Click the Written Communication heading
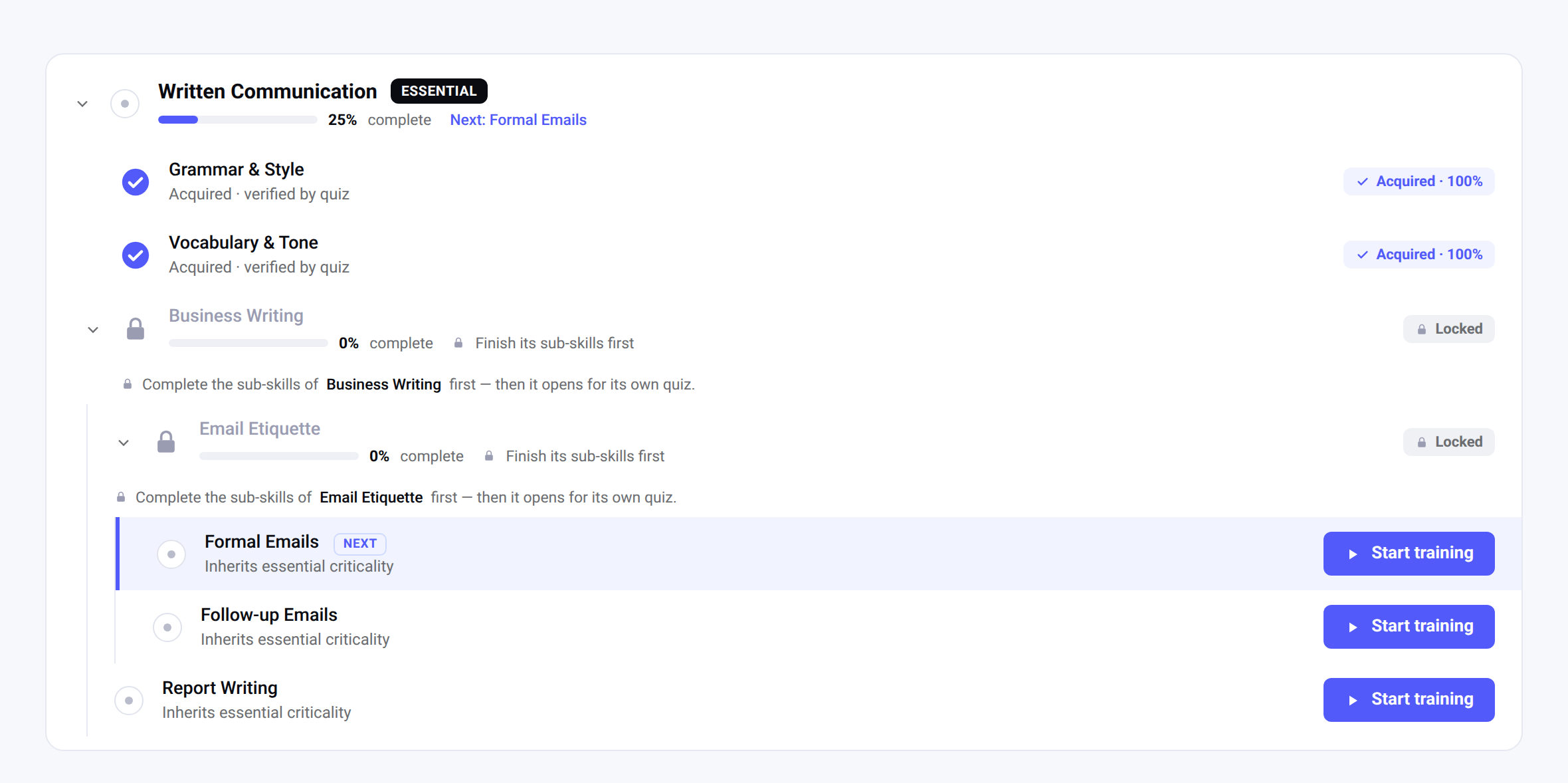This screenshot has width=1568, height=783. coord(268,91)
